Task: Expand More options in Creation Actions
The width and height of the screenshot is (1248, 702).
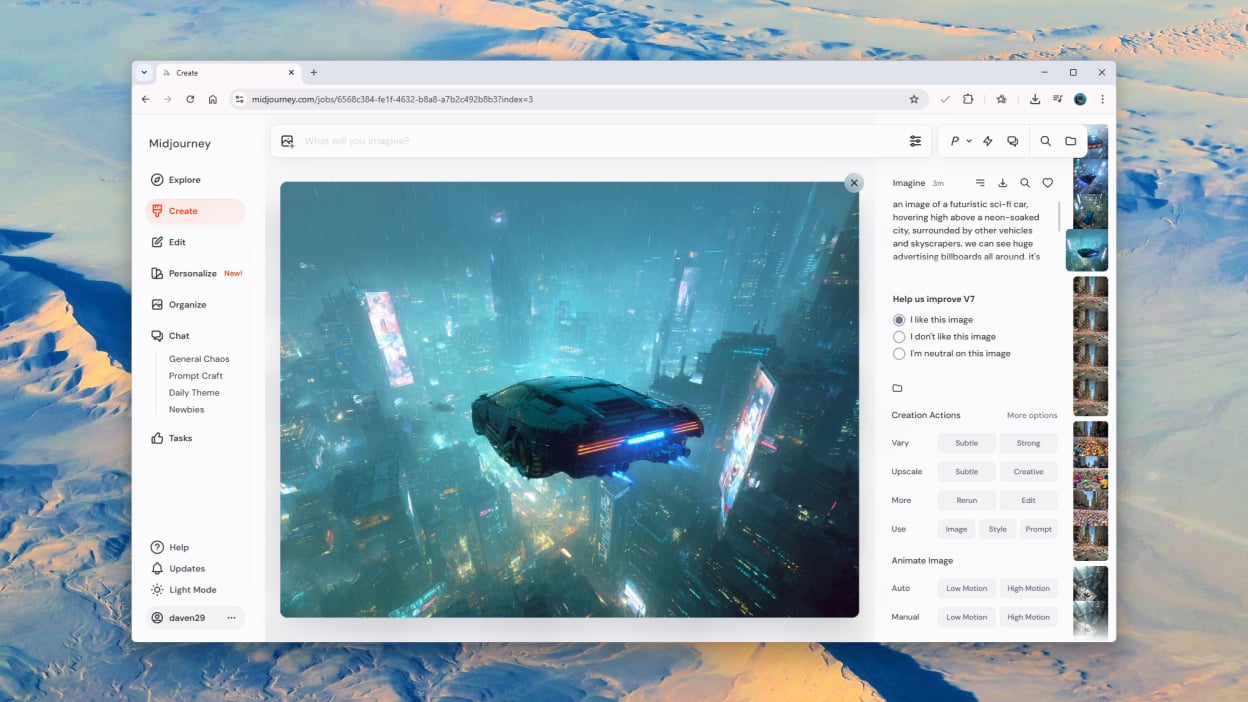Action: 1031,415
